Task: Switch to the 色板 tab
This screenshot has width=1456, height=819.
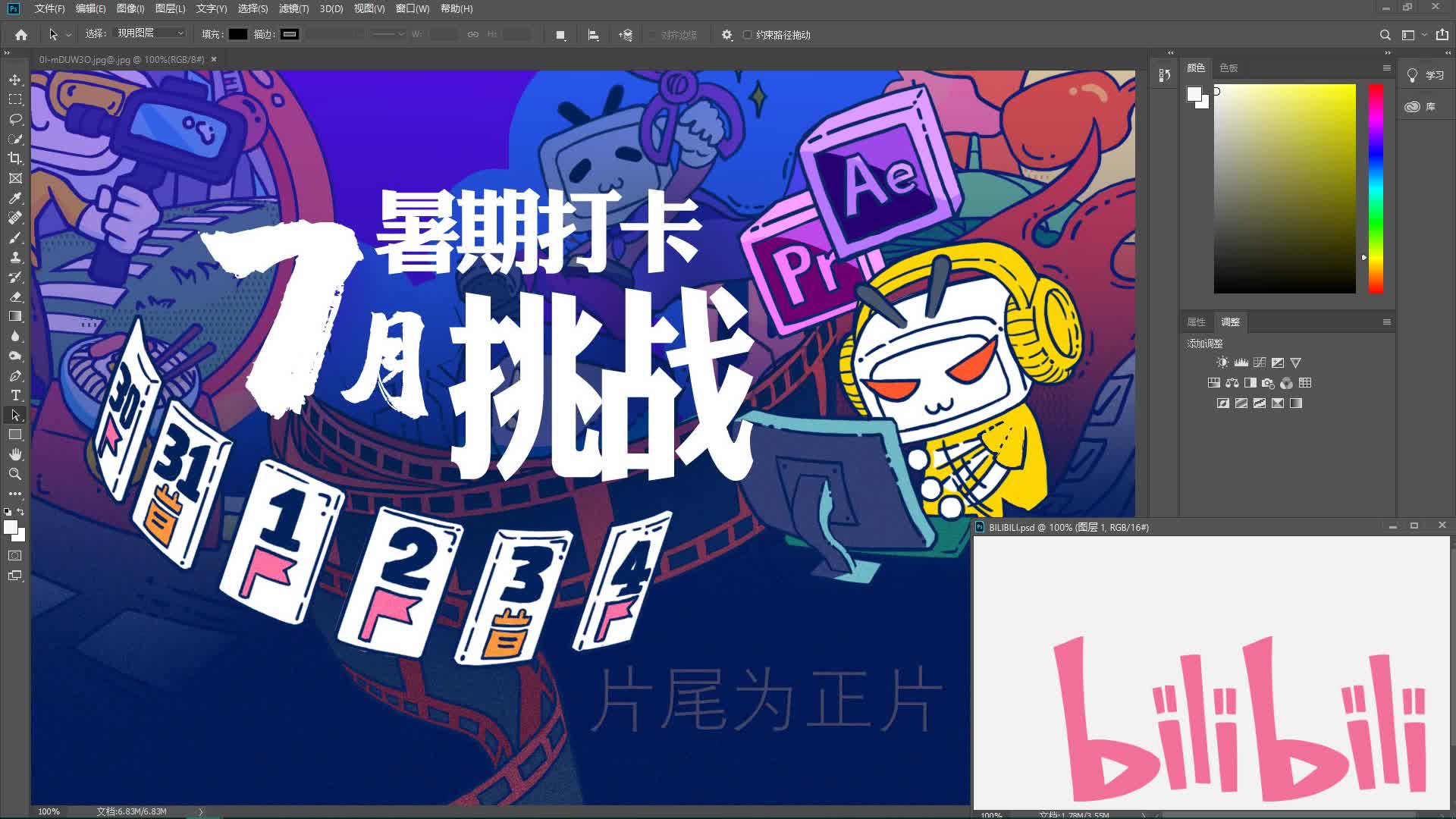Action: pos(1228,67)
